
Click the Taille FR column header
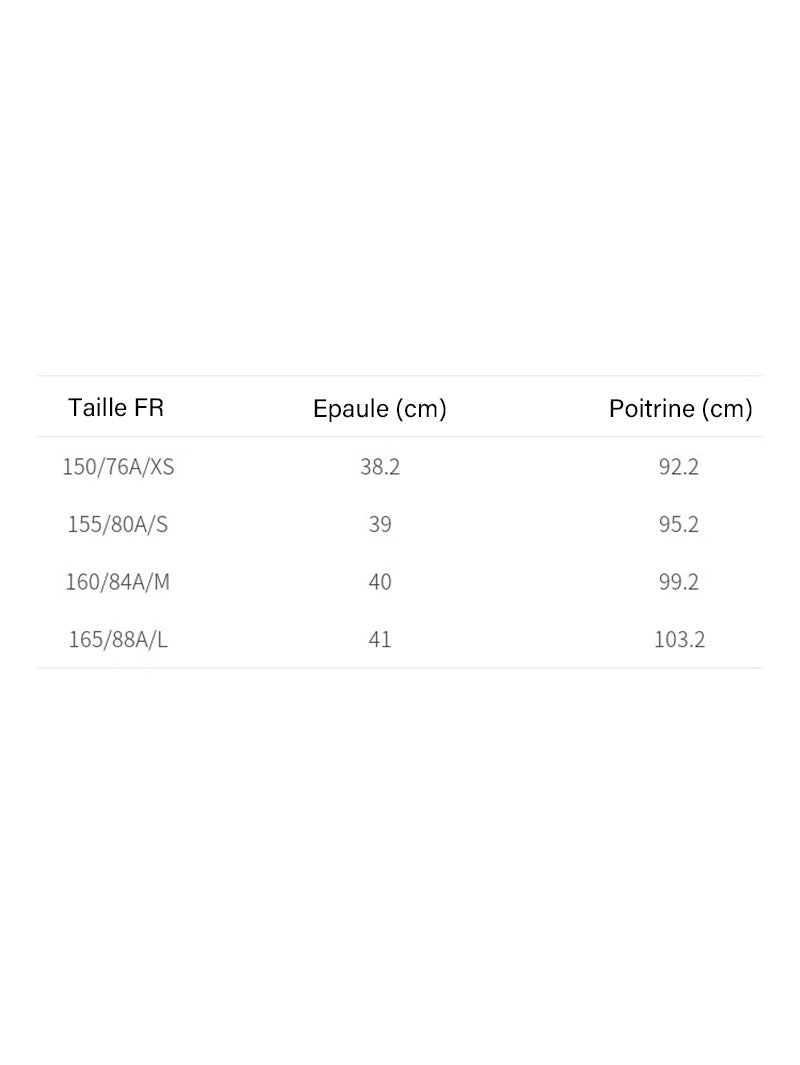coord(116,408)
